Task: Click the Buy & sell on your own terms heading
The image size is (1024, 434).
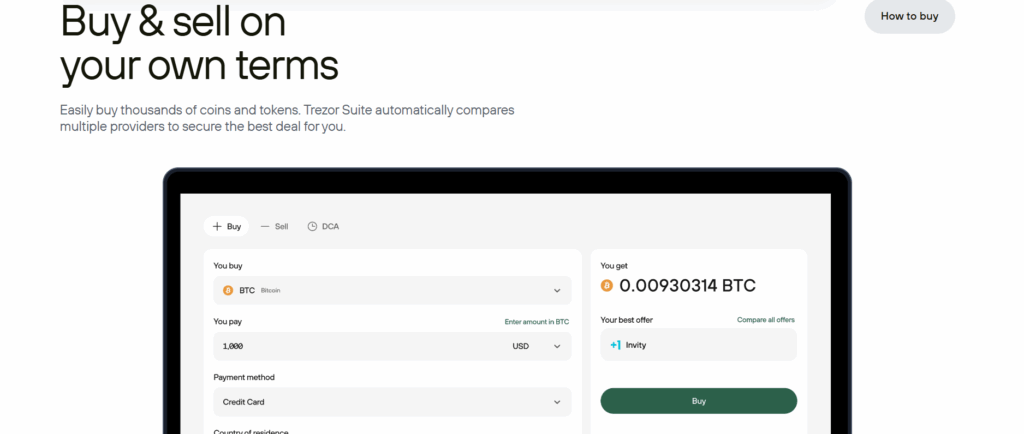Action: pyautogui.click(x=199, y=42)
